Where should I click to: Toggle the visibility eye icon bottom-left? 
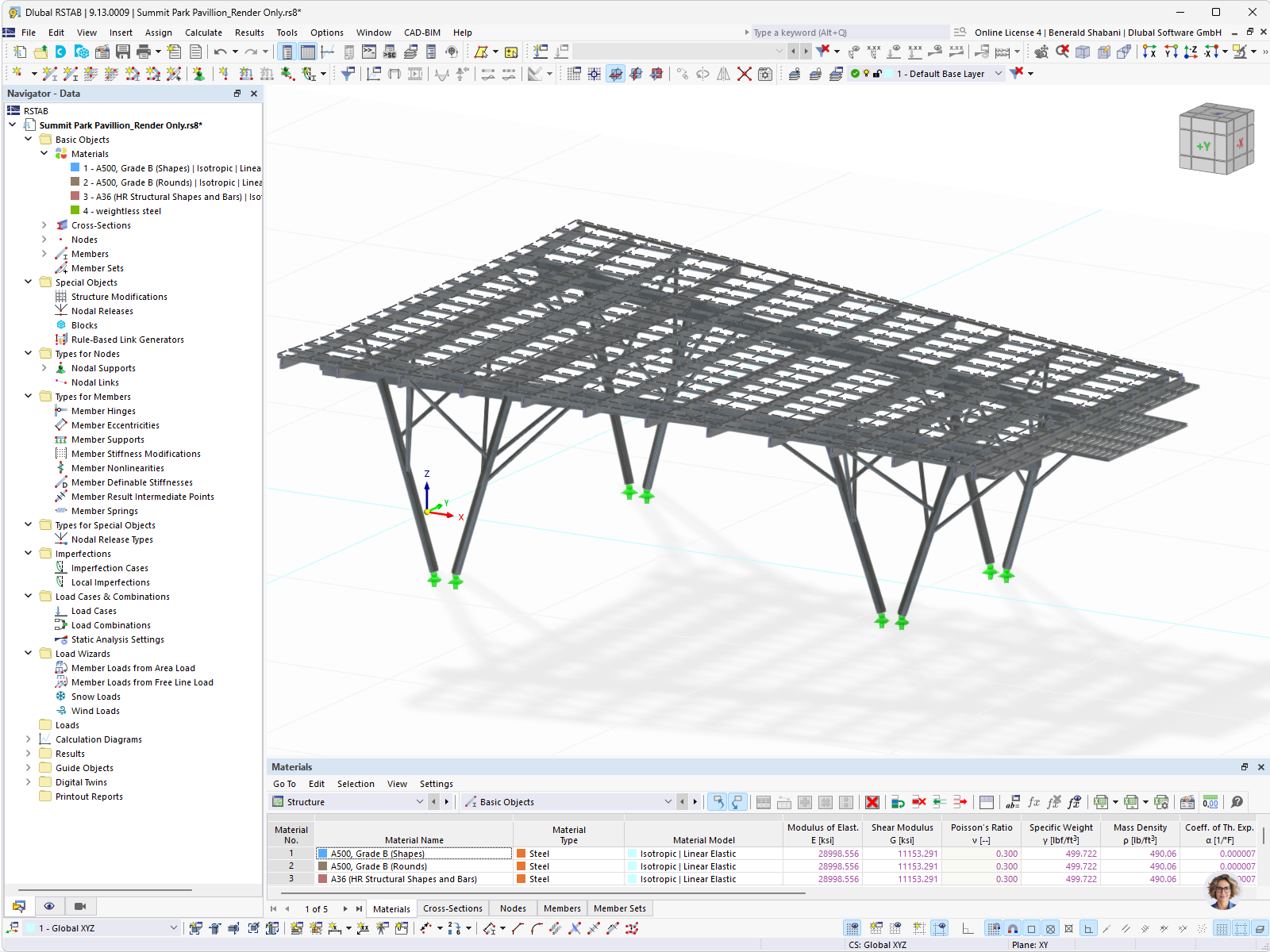pyautogui.click(x=50, y=906)
